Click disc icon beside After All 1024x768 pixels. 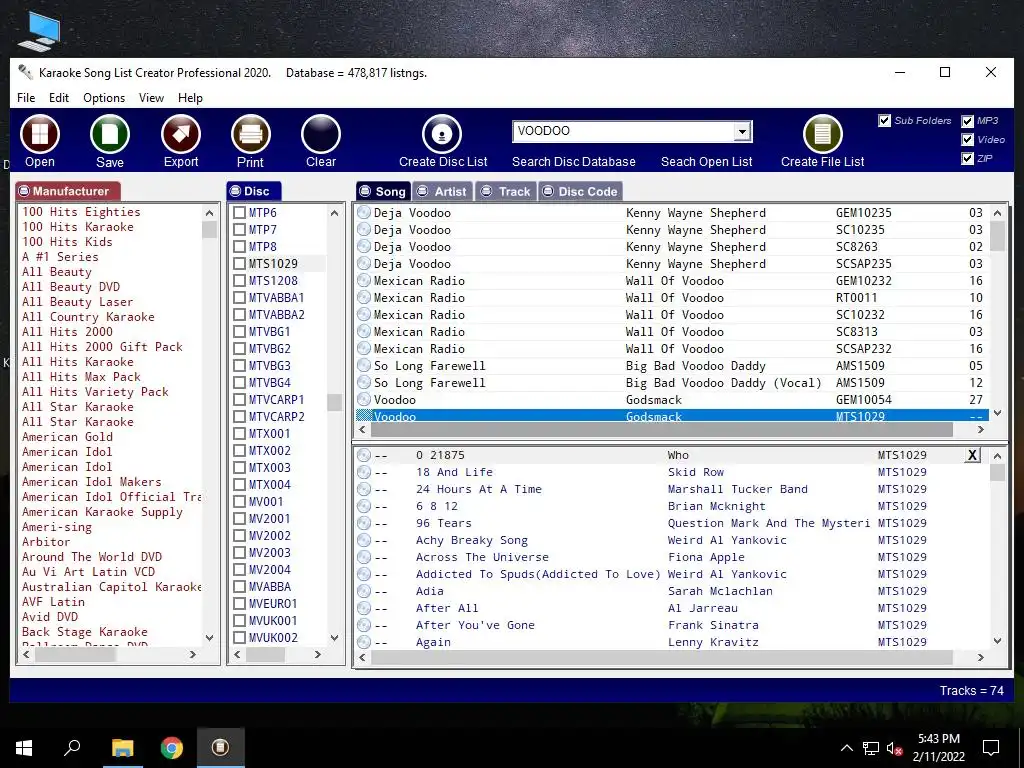pos(364,608)
